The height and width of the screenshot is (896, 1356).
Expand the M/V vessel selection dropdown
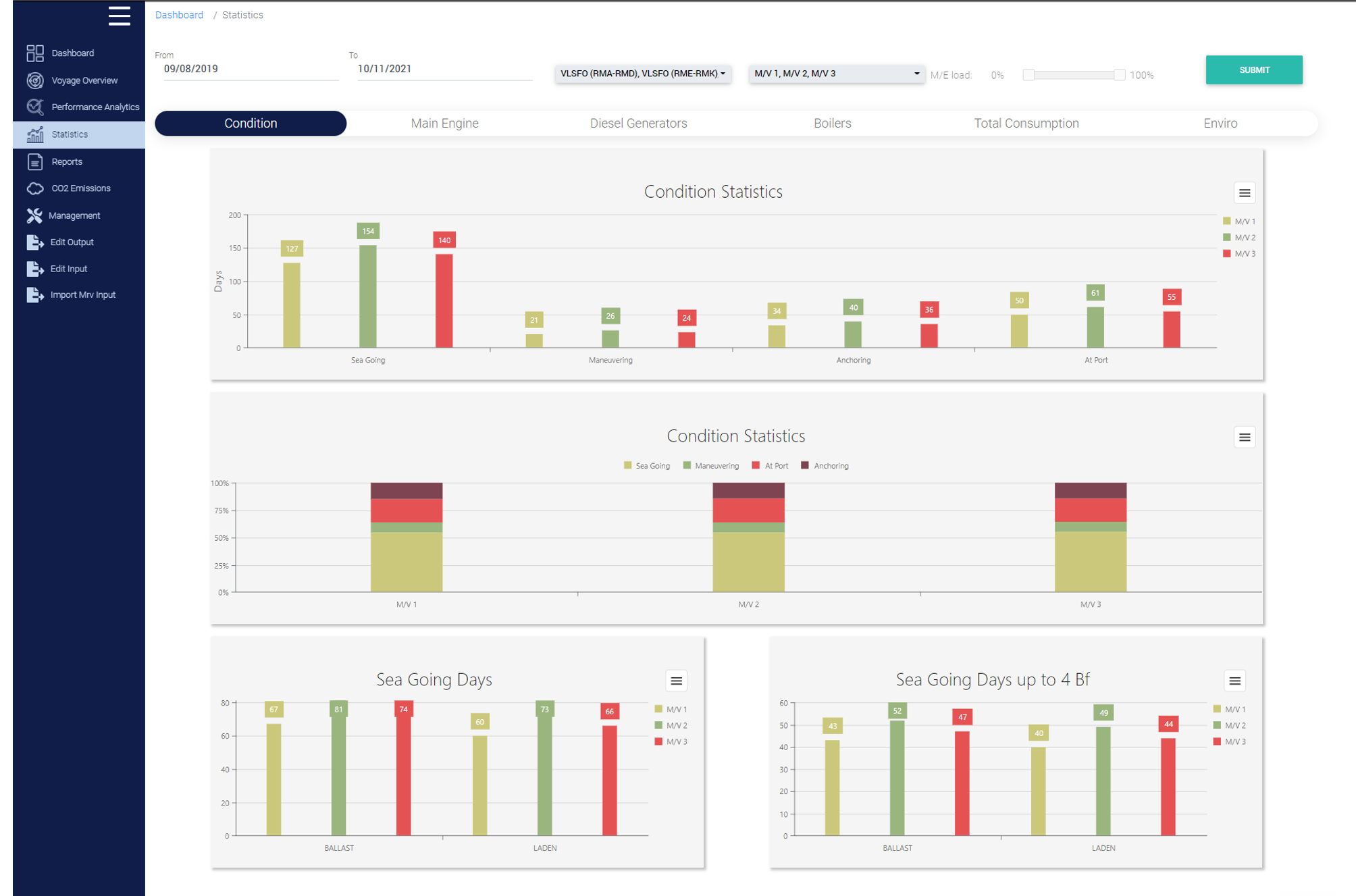[836, 74]
